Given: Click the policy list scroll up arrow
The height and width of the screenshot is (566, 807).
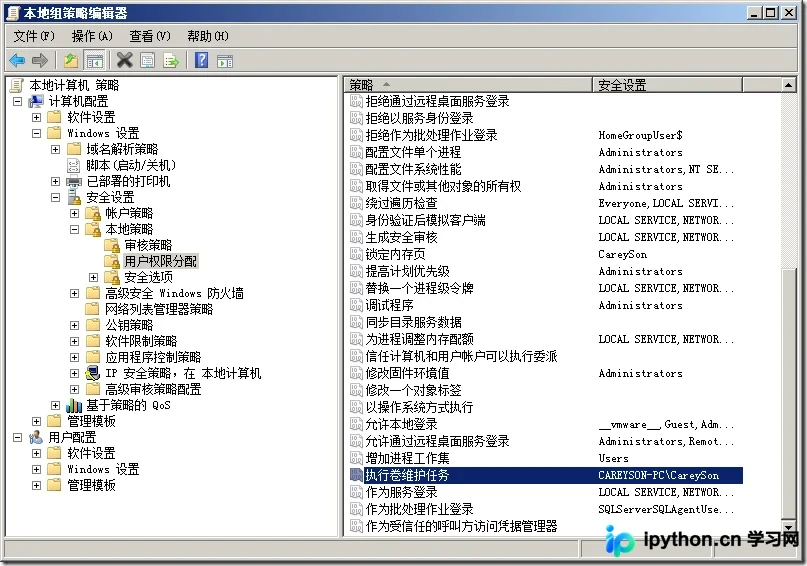Looking at the screenshot, I should click(788, 85).
